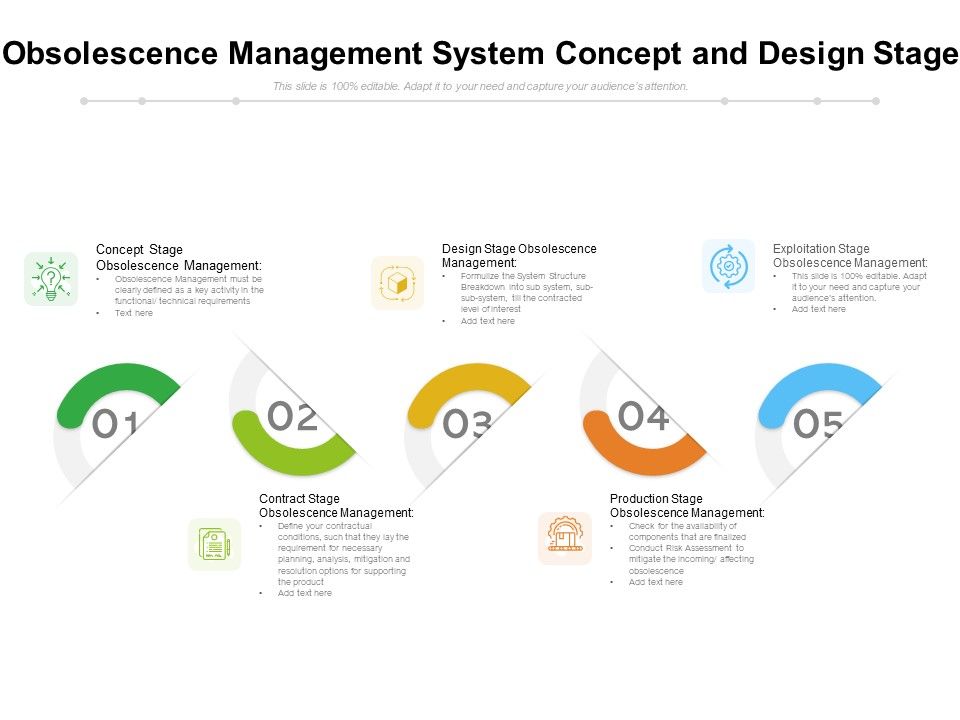The image size is (960, 720).
Task: Click 'Define your contractual conditions' bullet text
Action: [x=343, y=553]
